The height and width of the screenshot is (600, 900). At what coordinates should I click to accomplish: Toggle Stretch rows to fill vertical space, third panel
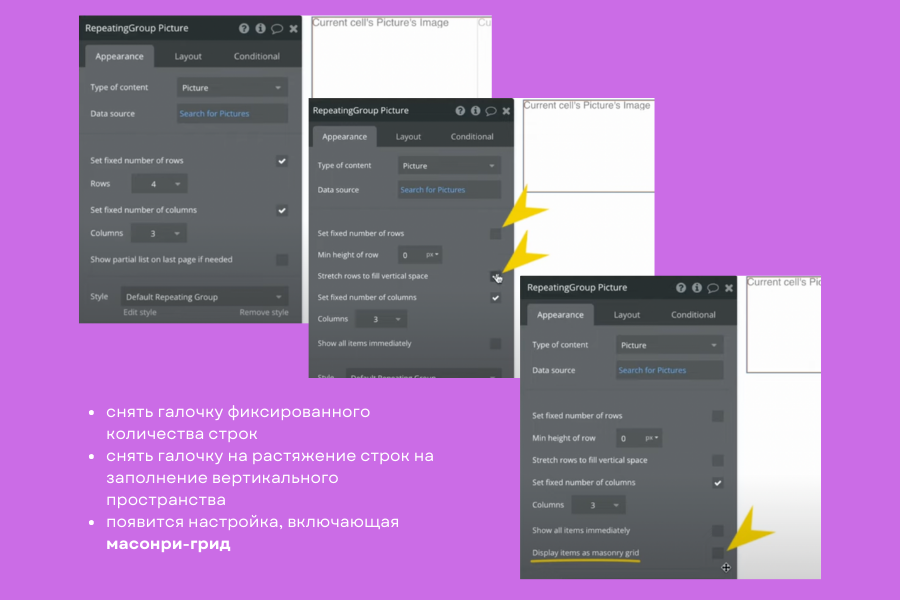[x=717, y=460]
